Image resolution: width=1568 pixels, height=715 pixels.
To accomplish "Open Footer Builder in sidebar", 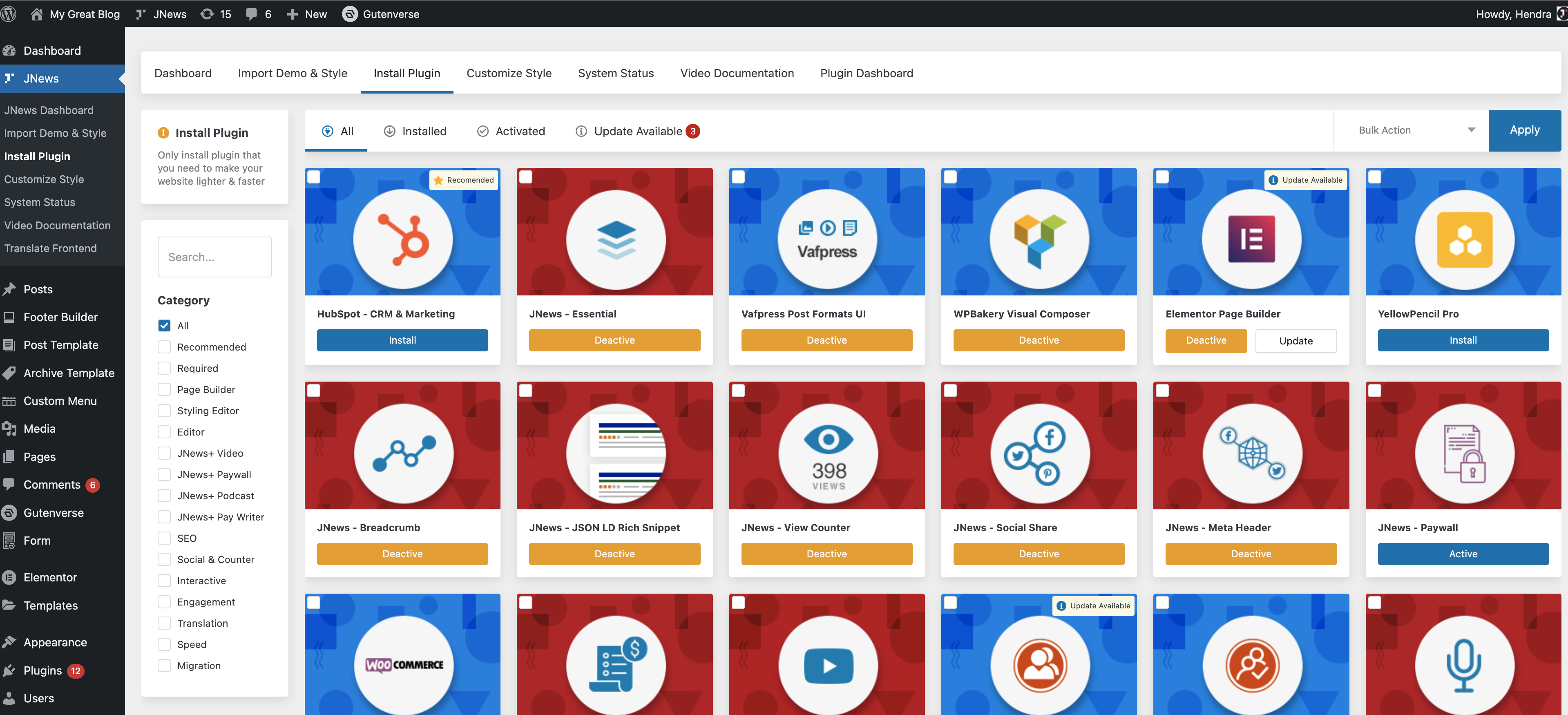I will tap(61, 317).
